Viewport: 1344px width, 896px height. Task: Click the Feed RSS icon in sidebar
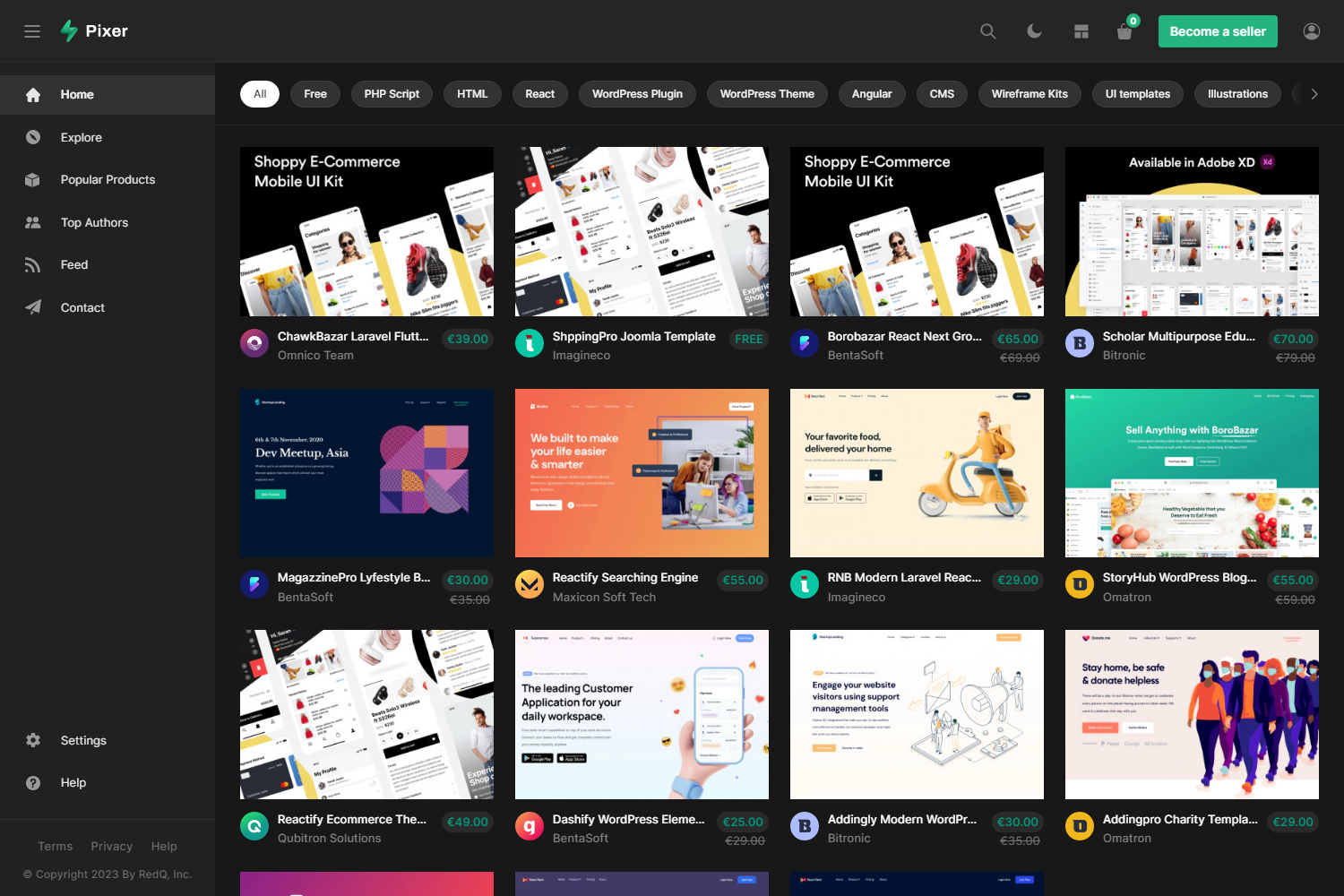click(32, 264)
